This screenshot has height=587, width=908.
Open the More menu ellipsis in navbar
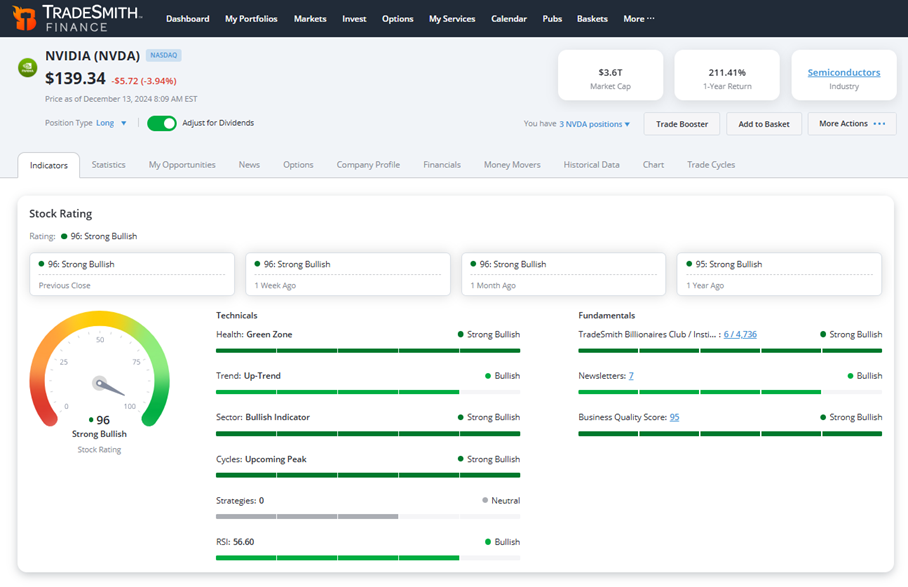pos(651,19)
